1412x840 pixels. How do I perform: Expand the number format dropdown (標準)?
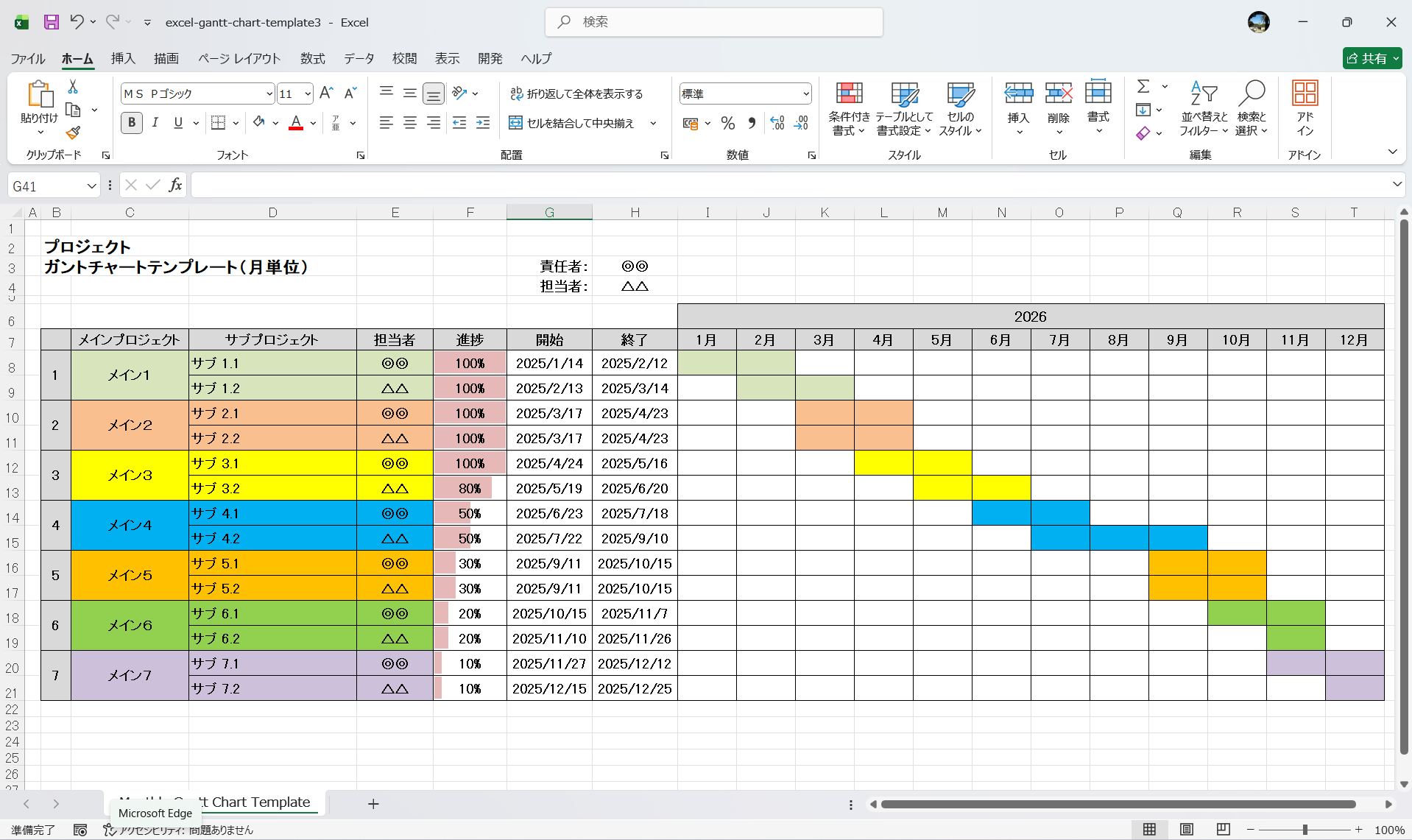click(805, 93)
